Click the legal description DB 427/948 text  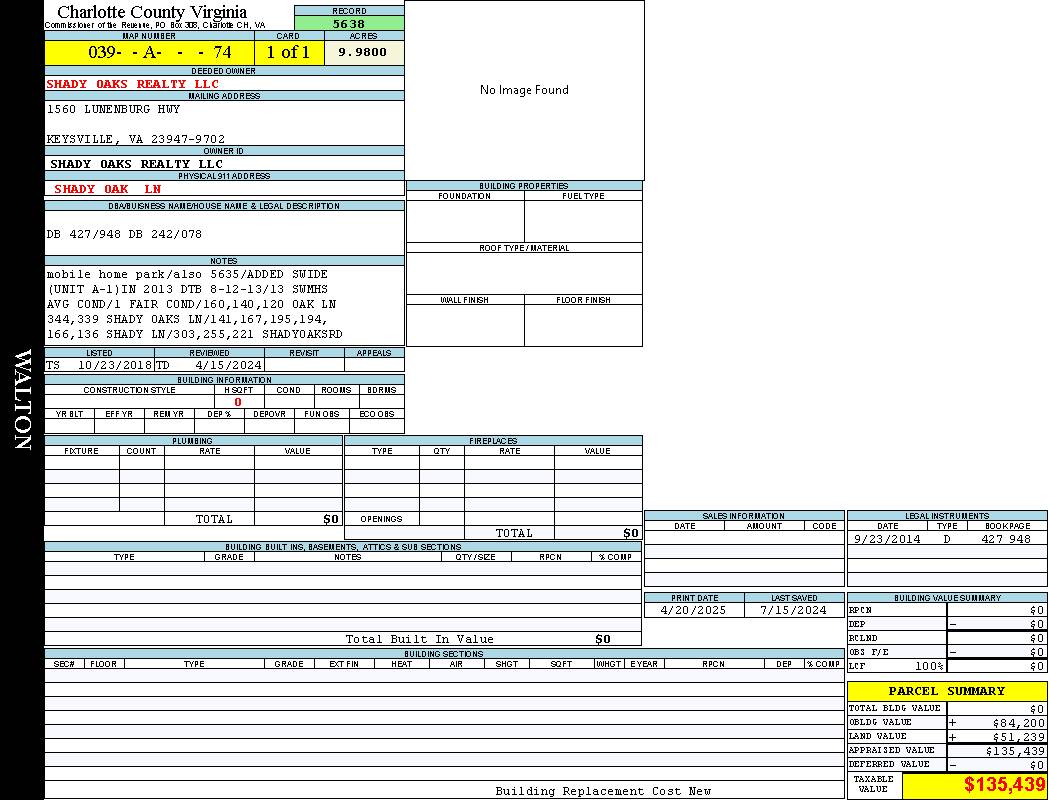pos(124,234)
